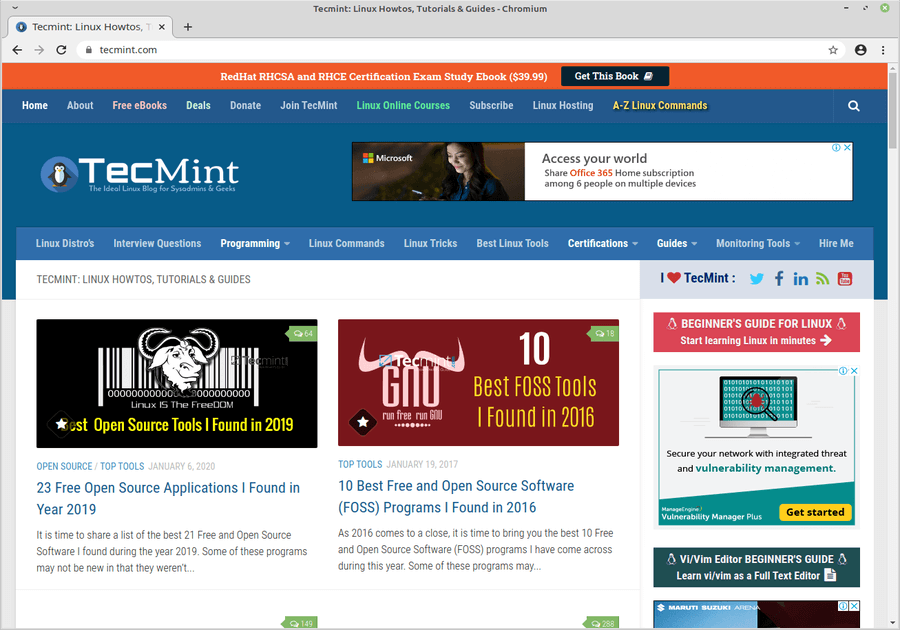
Task: Click Get started on vulnerability ad
Action: pyautogui.click(x=815, y=512)
